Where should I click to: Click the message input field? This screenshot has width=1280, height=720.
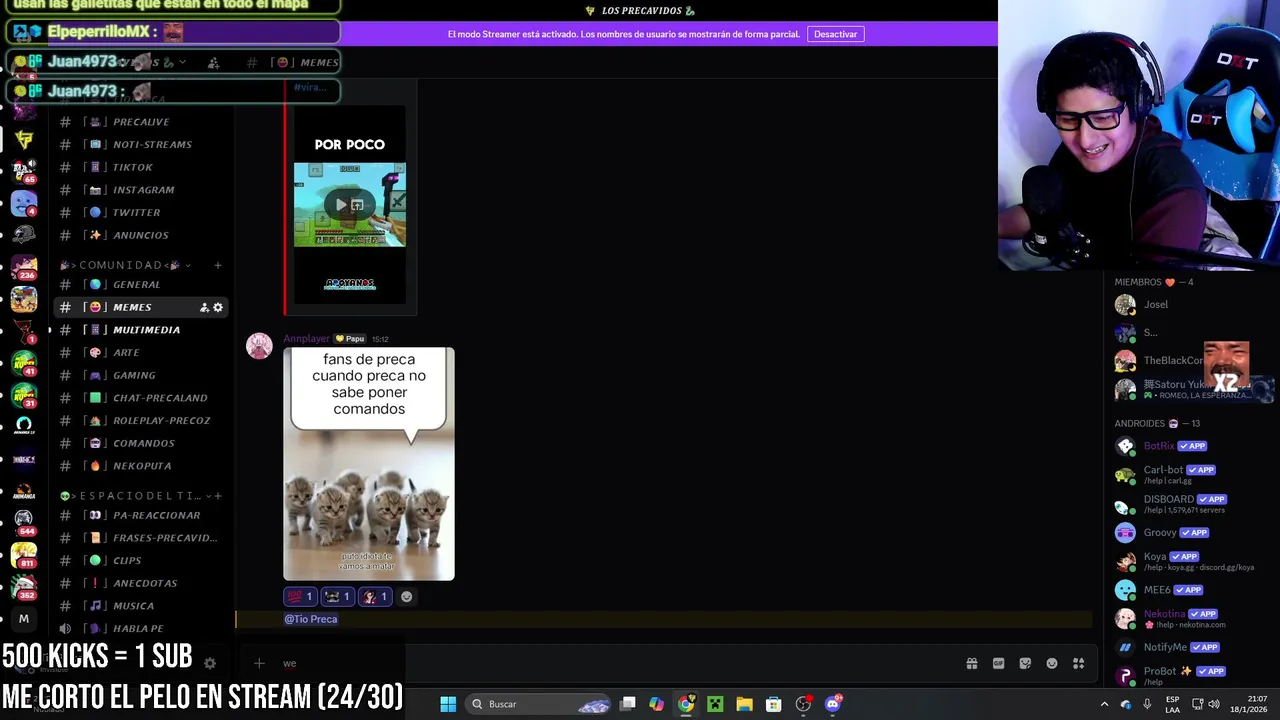click(x=610, y=663)
